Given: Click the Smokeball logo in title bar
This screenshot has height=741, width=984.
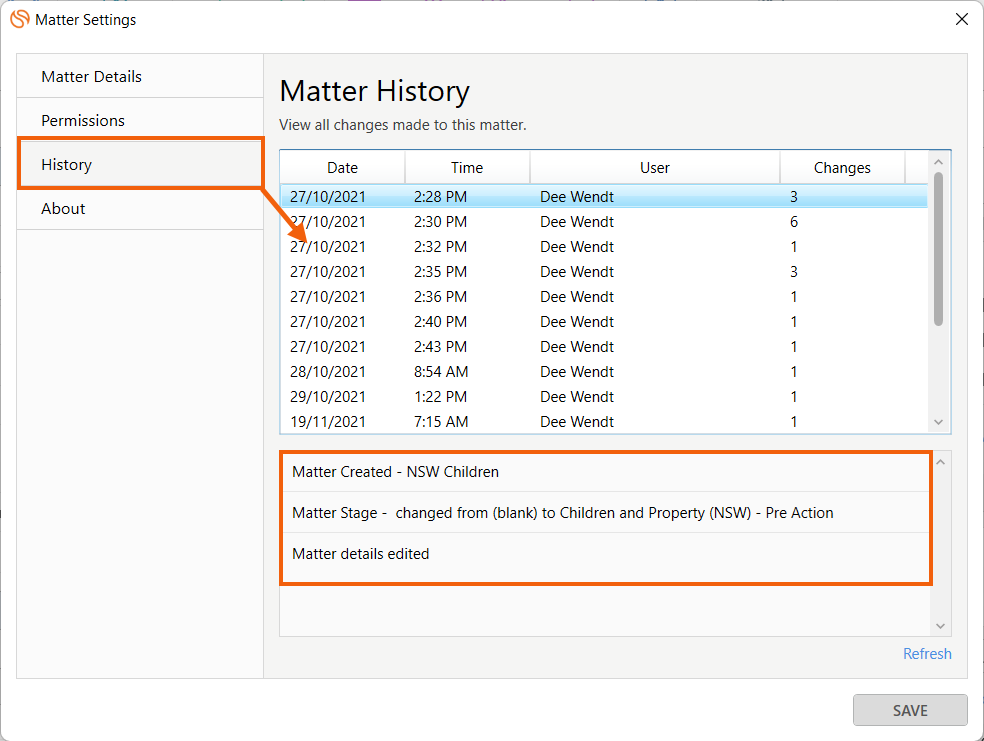Looking at the screenshot, I should [x=19, y=19].
